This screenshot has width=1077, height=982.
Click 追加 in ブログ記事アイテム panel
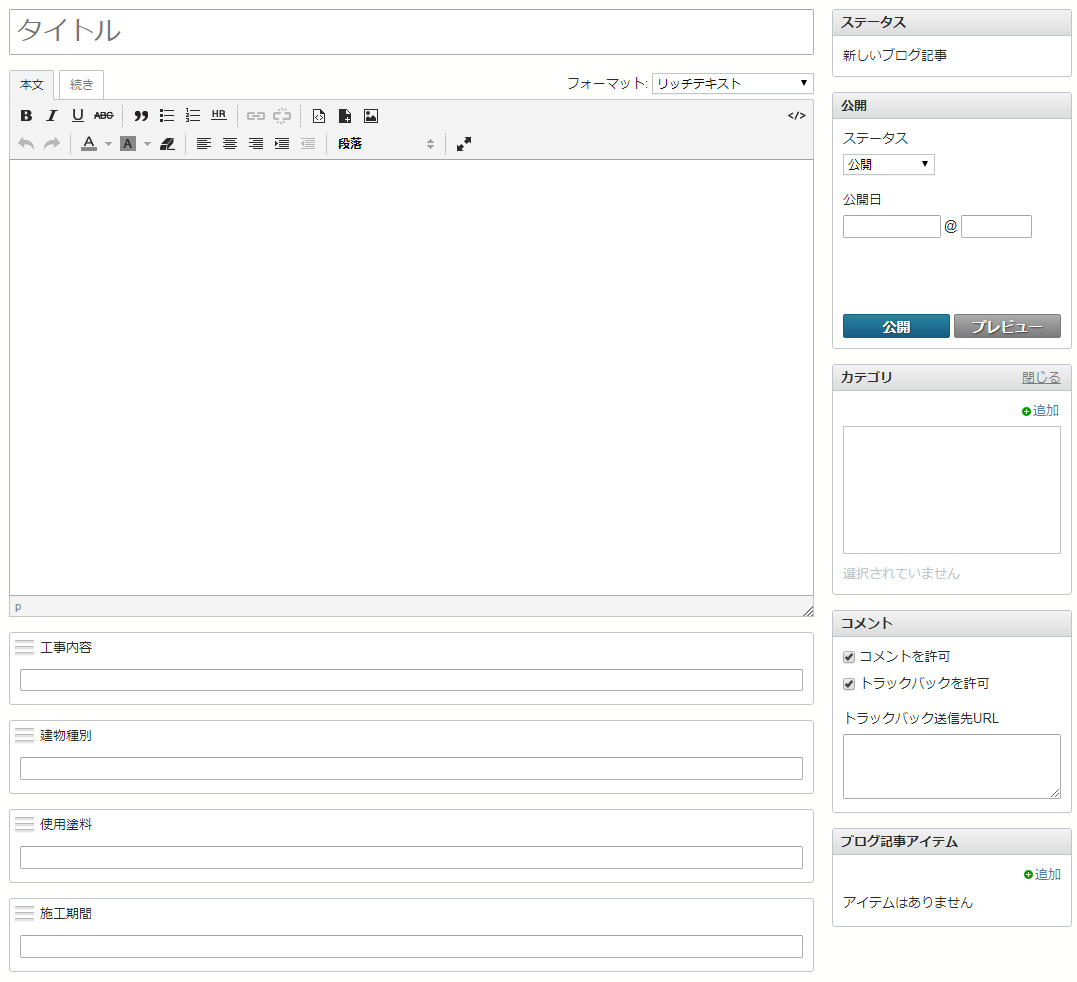pyautogui.click(x=1042, y=874)
